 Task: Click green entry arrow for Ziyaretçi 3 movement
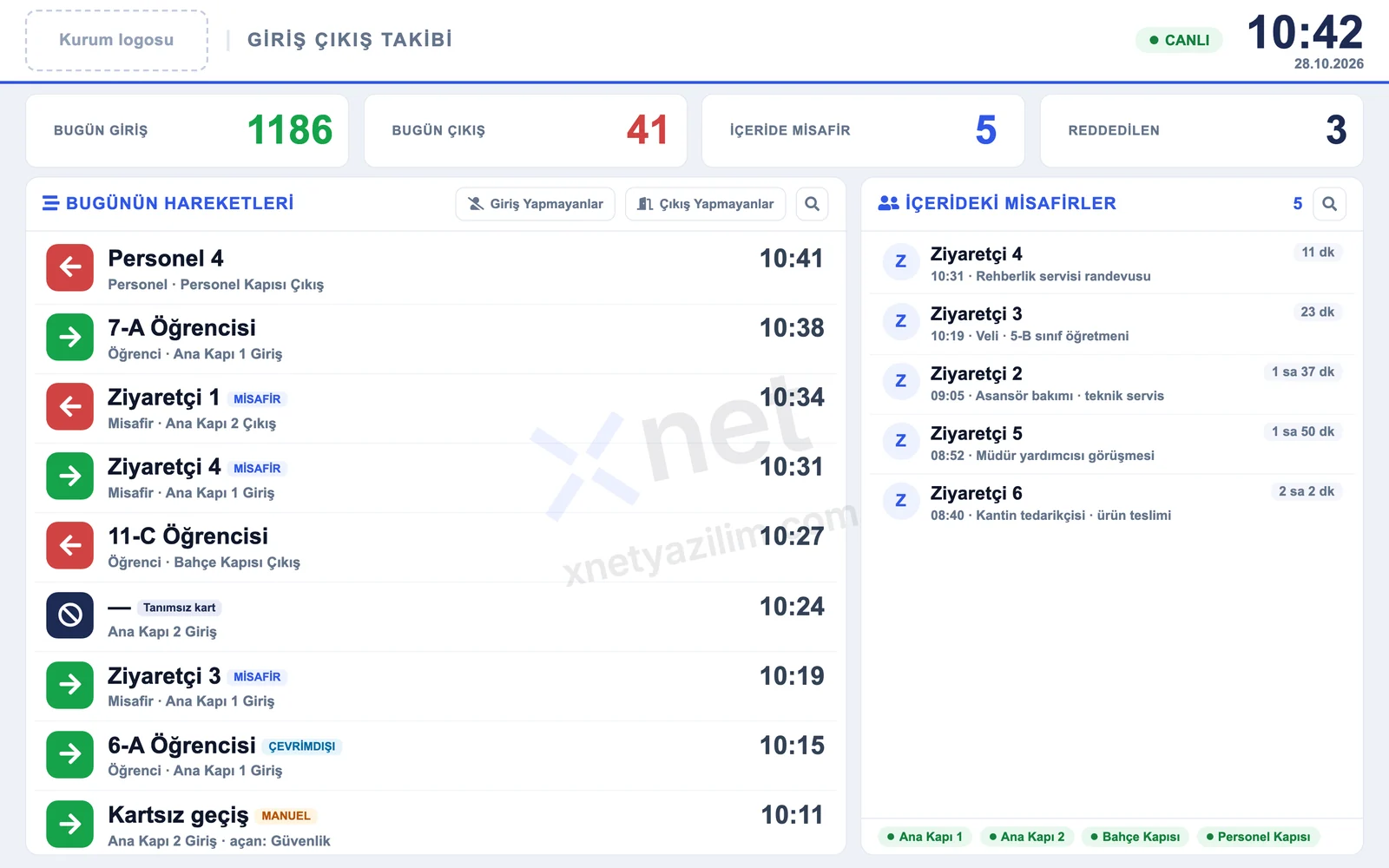click(x=69, y=685)
